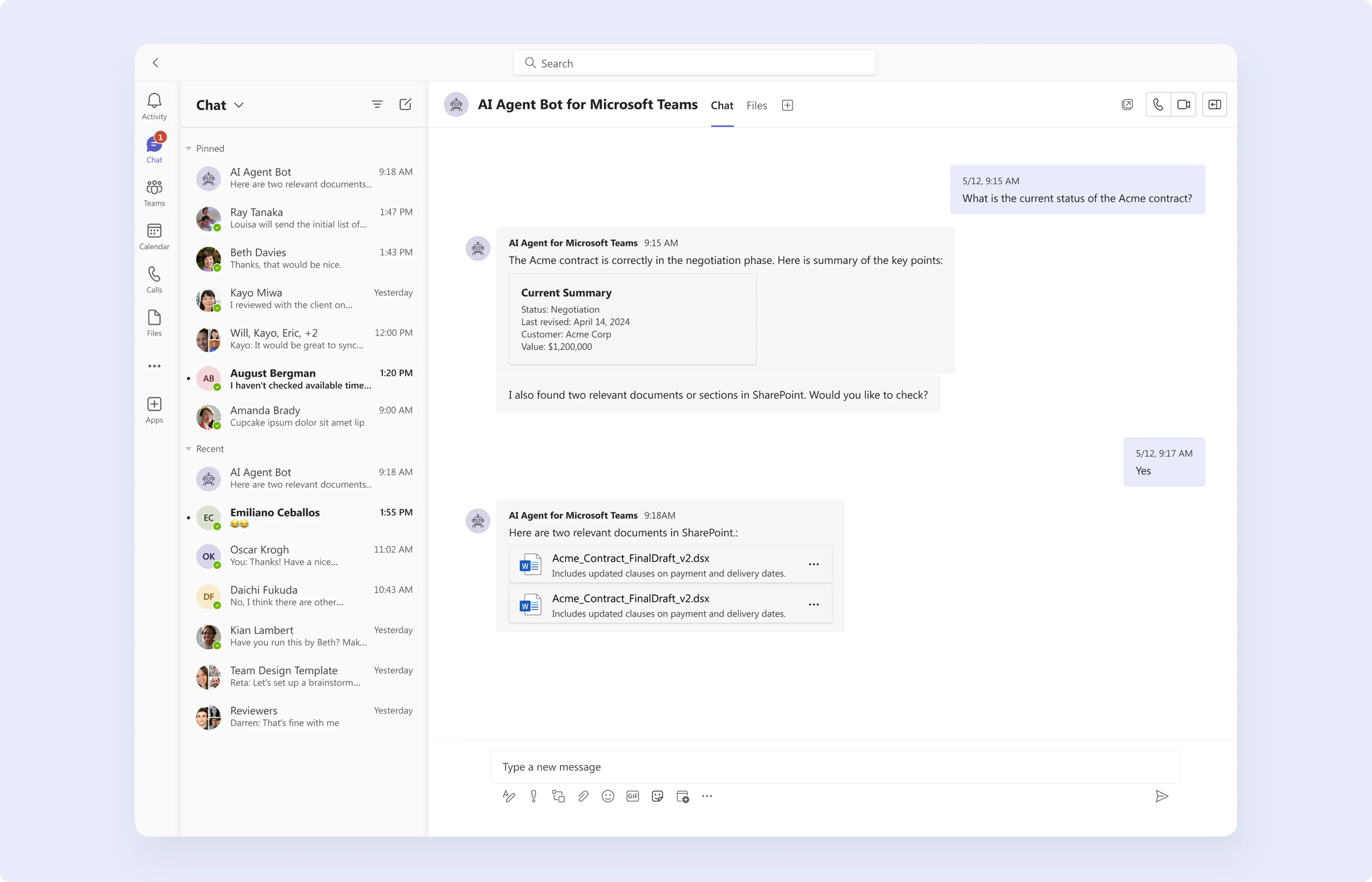Open the emoji picker
The width and height of the screenshot is (1372, 882).
coord(608,796)
